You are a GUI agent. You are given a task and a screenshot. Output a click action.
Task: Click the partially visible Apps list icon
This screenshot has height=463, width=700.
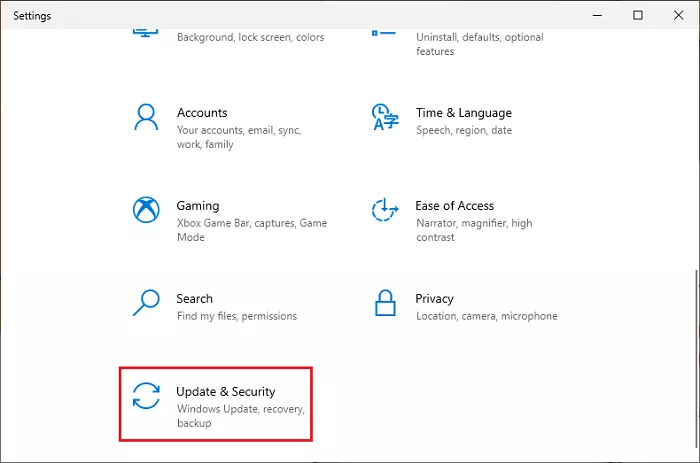pos(384,33)
